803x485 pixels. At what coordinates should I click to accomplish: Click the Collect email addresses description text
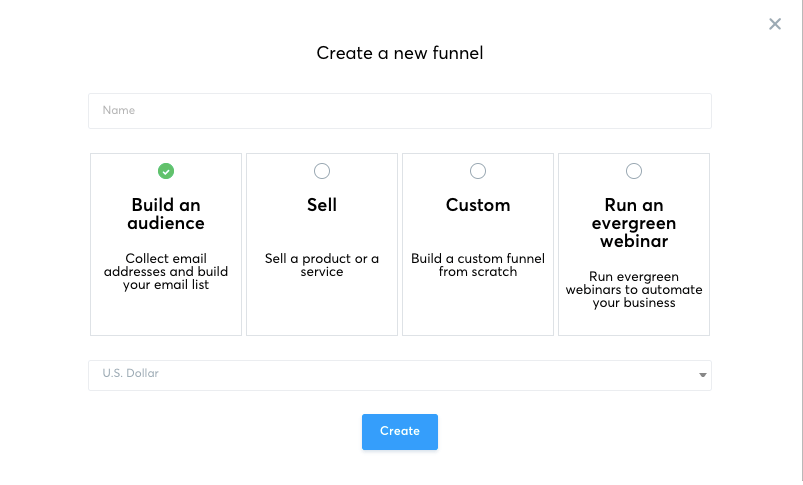tap(166, 272)
